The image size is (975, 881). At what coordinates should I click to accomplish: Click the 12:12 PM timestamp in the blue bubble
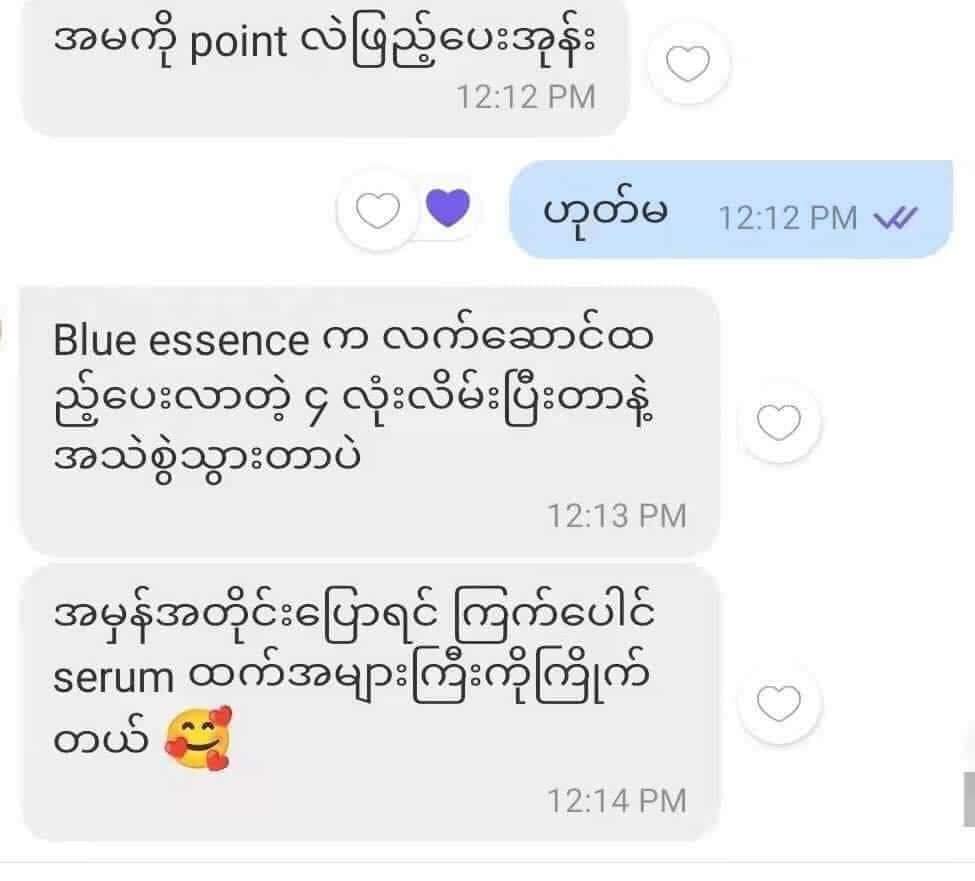point(788,219)
